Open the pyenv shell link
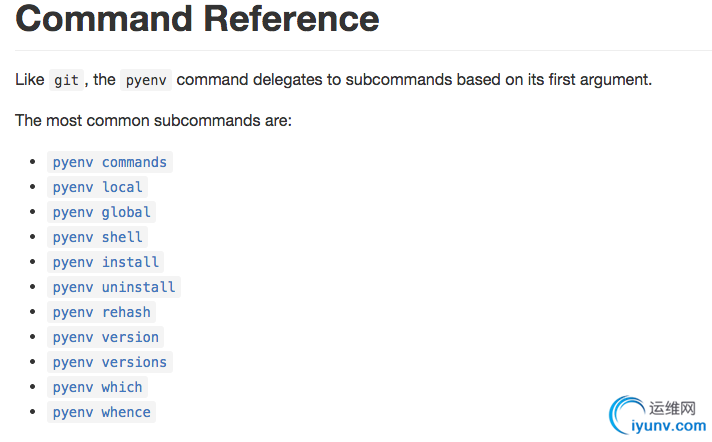This screenshot has width=712, height=442. pyautogui.click(x=97, y=237)
